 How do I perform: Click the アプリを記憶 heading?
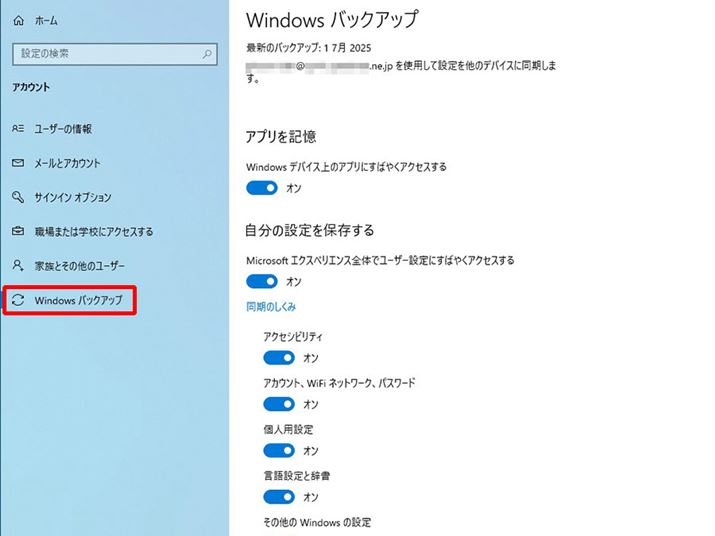click(281, 136)
